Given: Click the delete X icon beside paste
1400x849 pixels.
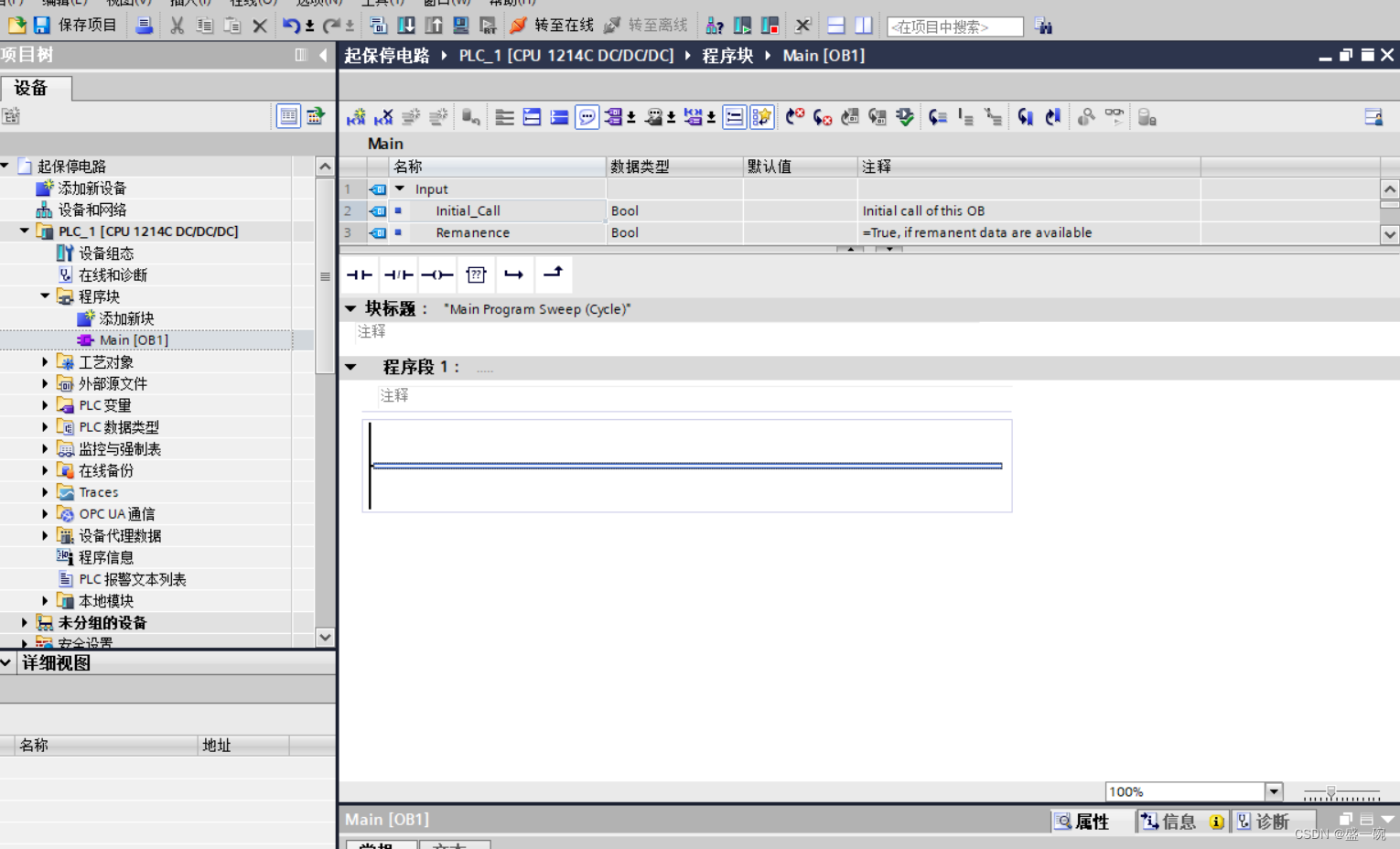Looking at the screenshot, I should click(x=260, y=26).
